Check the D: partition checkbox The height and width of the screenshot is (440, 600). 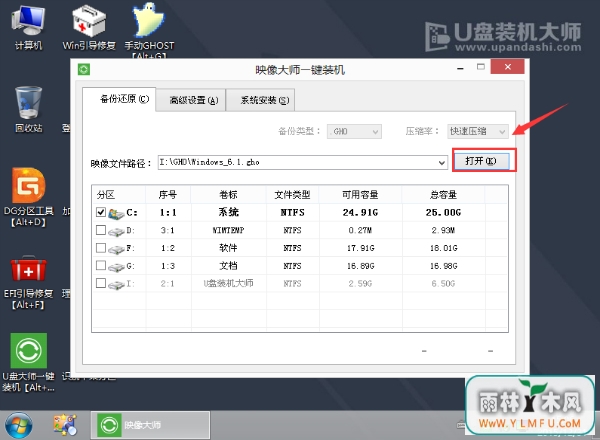tap(101, 230)
